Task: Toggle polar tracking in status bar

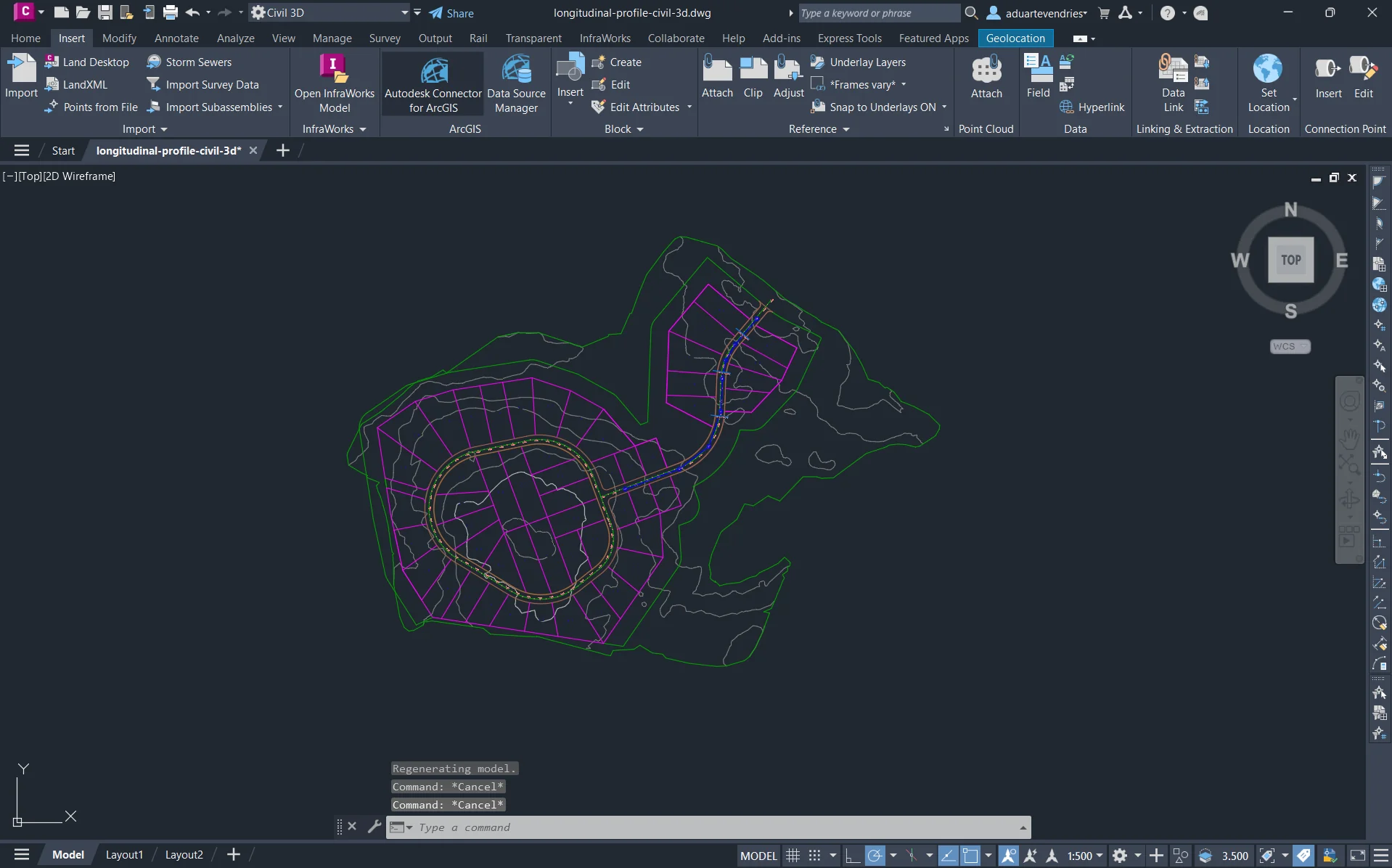Action: pos(875,856)
